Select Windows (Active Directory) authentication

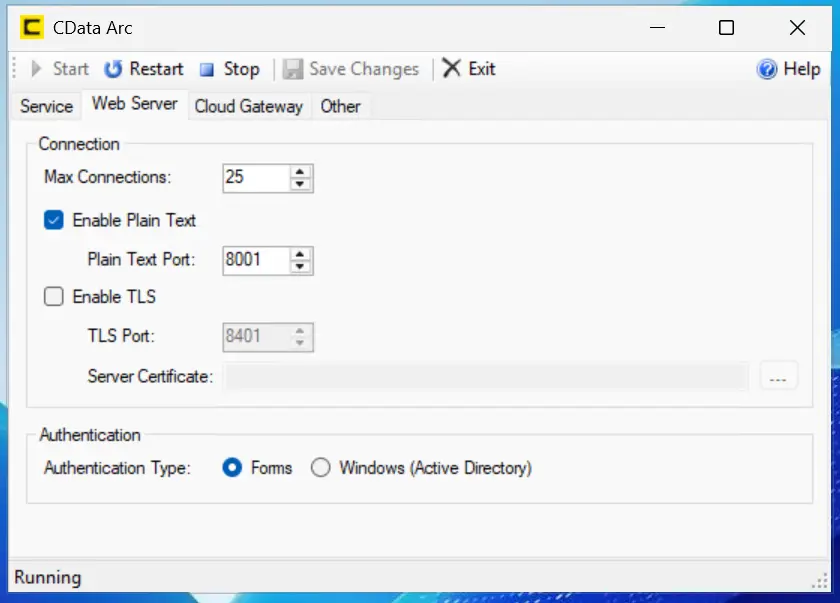(320, 468)
